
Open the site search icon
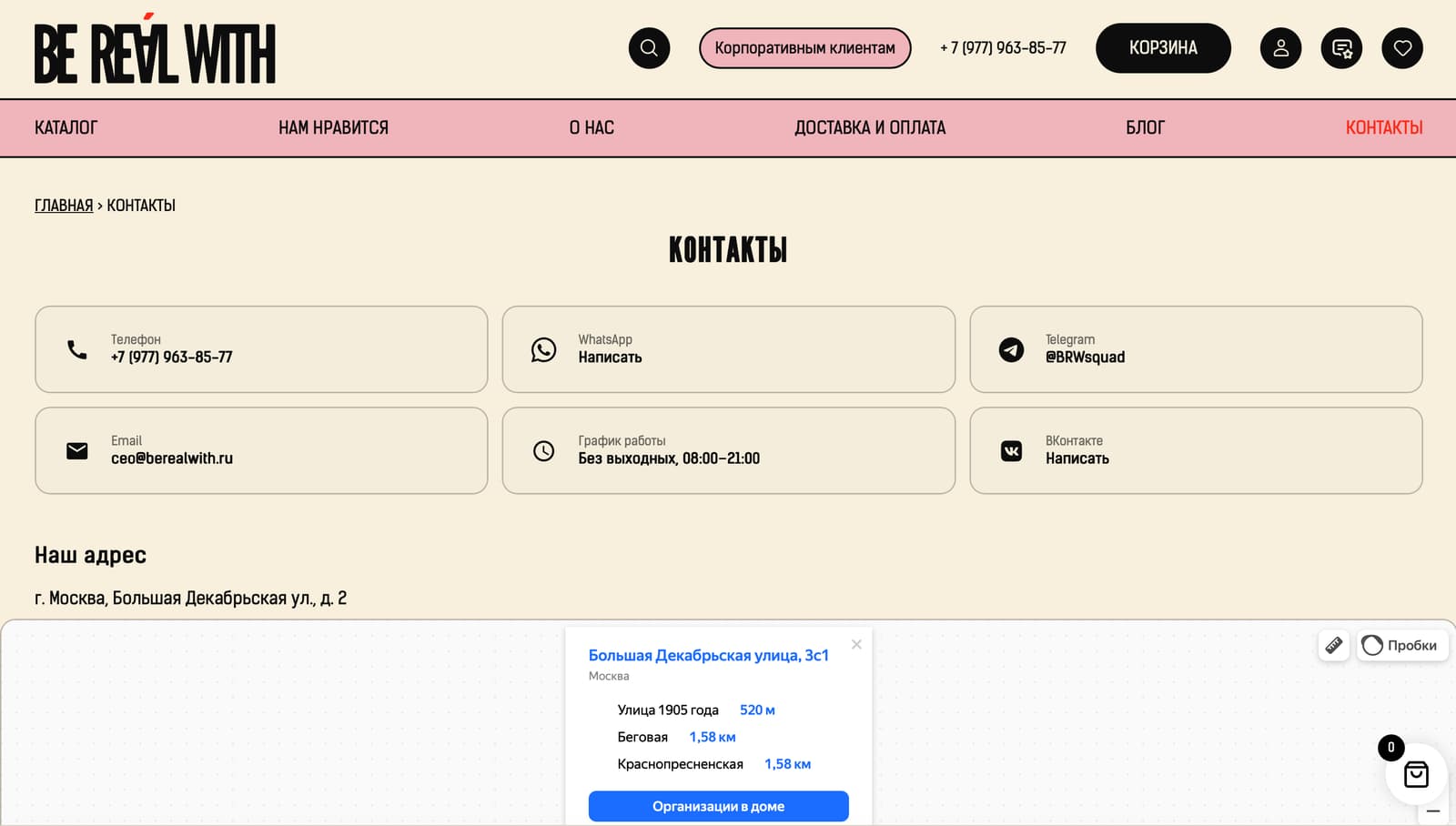649,48
